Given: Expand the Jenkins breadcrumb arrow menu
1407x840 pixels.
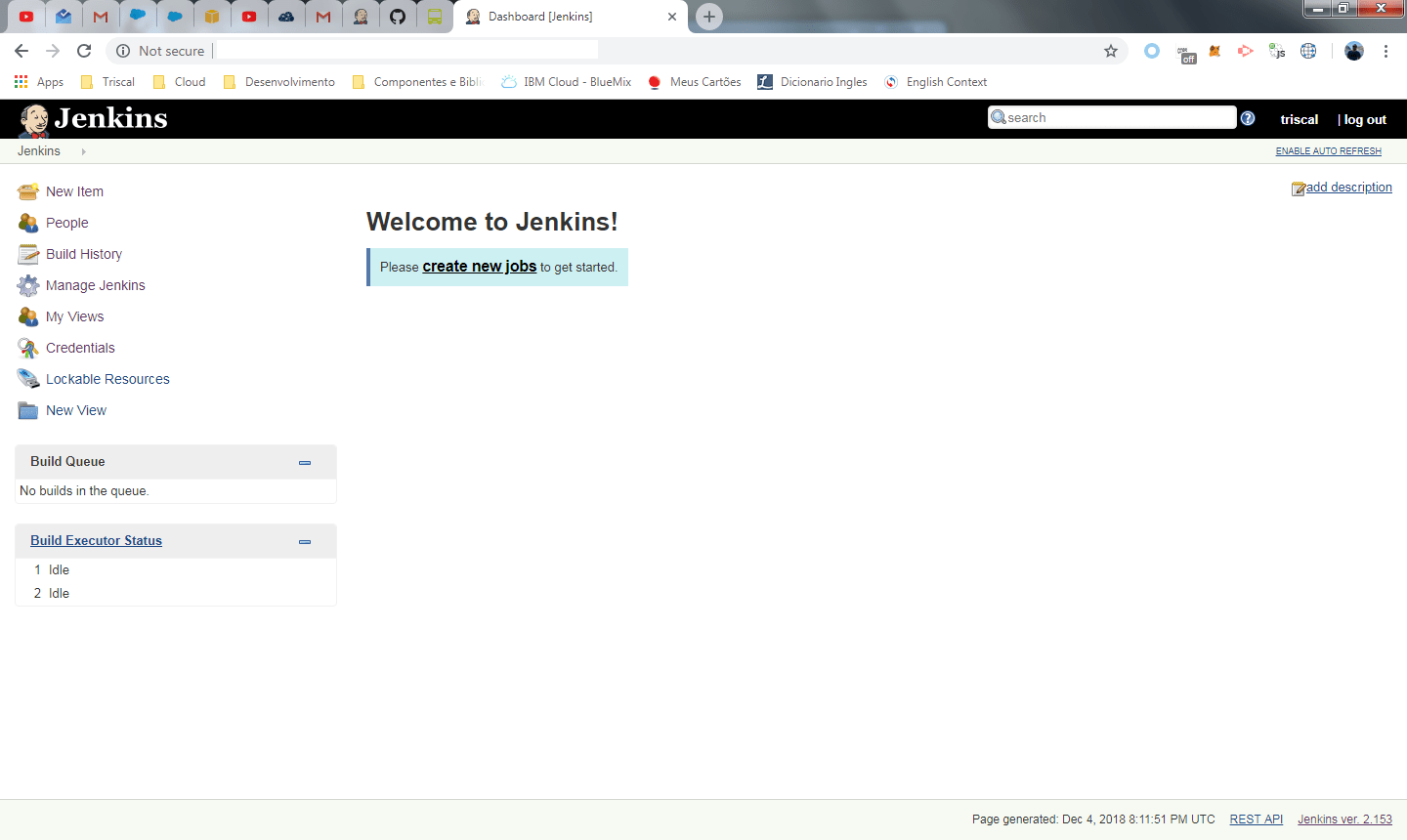Looking at the screenshot, I should click(x=84, y=151).
